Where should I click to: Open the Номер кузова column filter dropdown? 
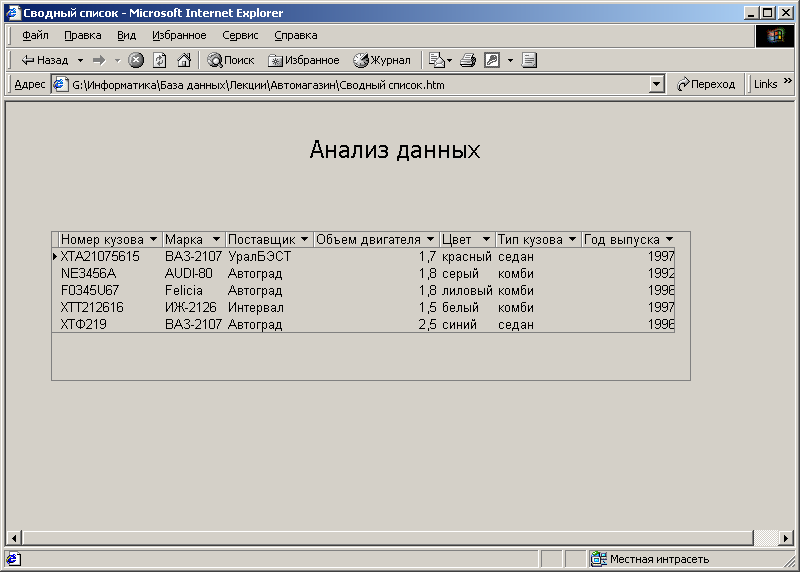(x=153, y=239)
